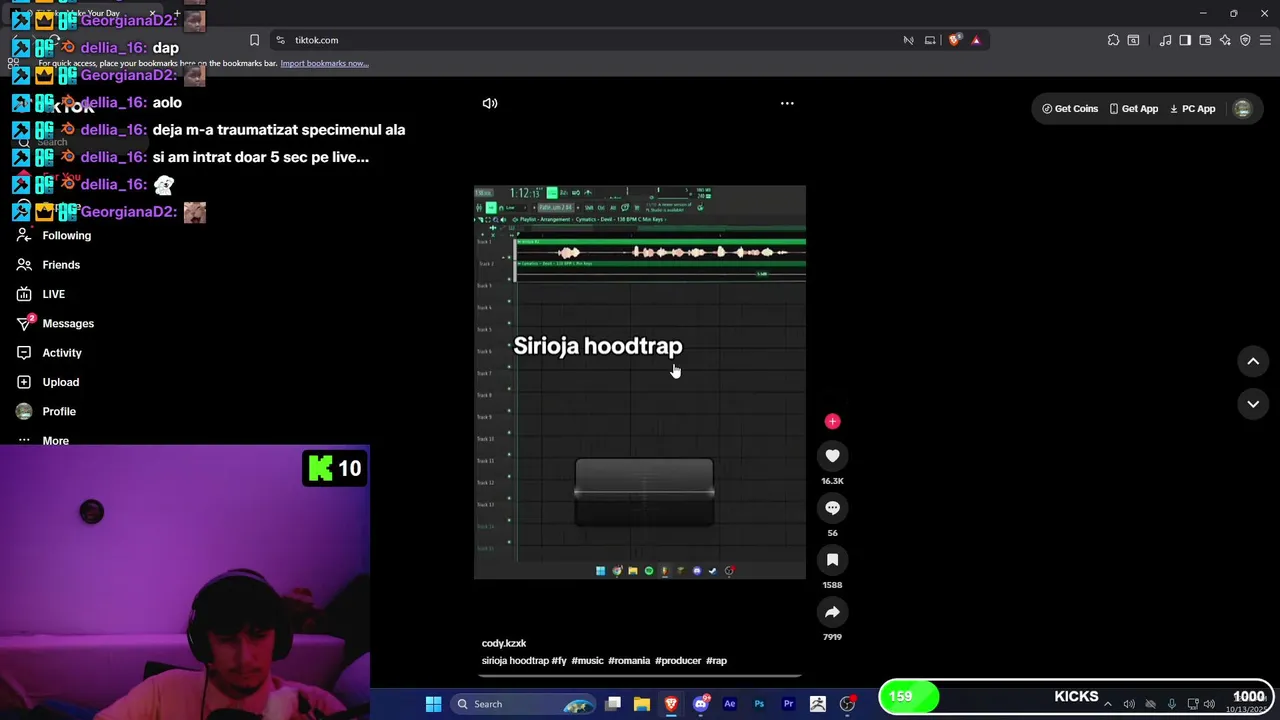The image size is (1280, 720).
Task: Open Photoshop from the taskbar
Action: [x=759, y=704]
